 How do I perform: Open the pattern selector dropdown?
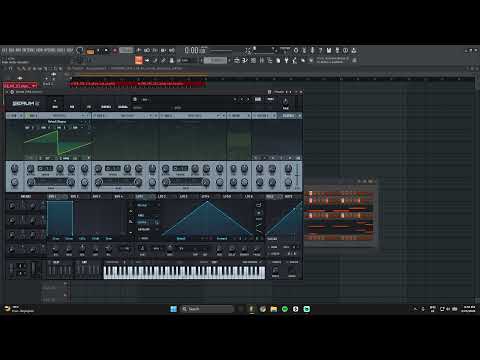pos(215,60)
